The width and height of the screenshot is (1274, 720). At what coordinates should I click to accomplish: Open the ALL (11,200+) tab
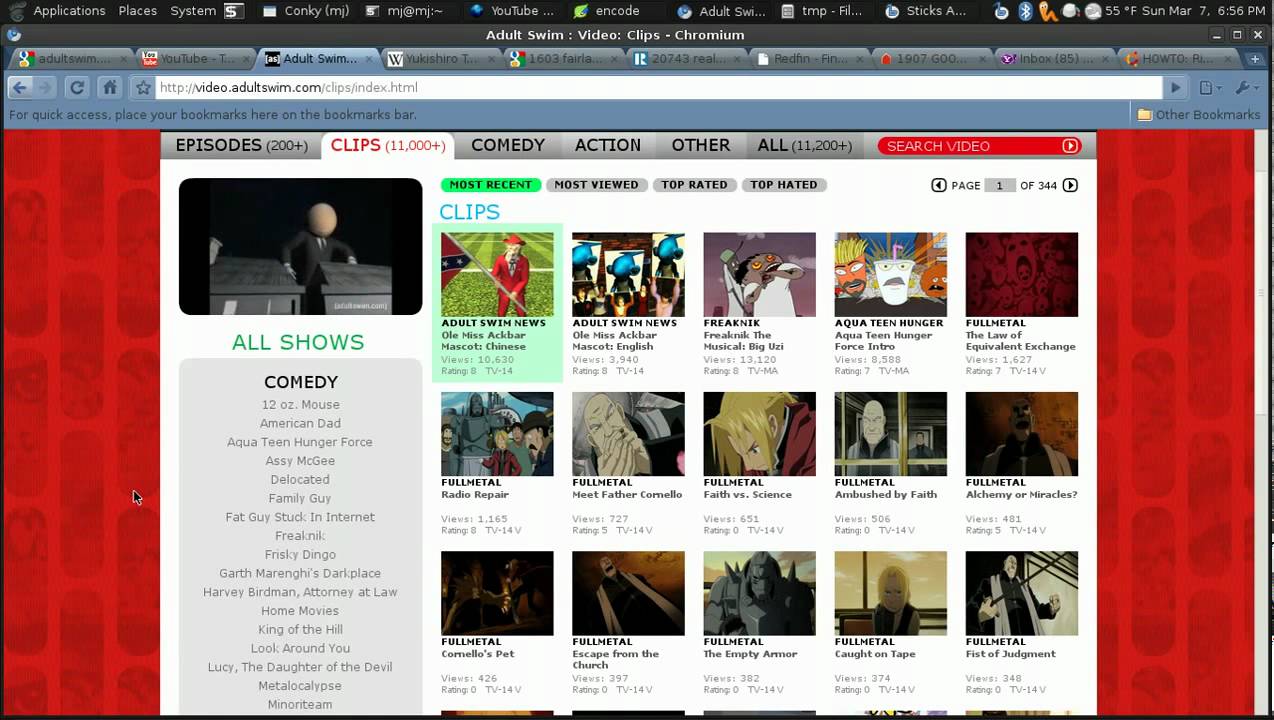click(805, 145)
